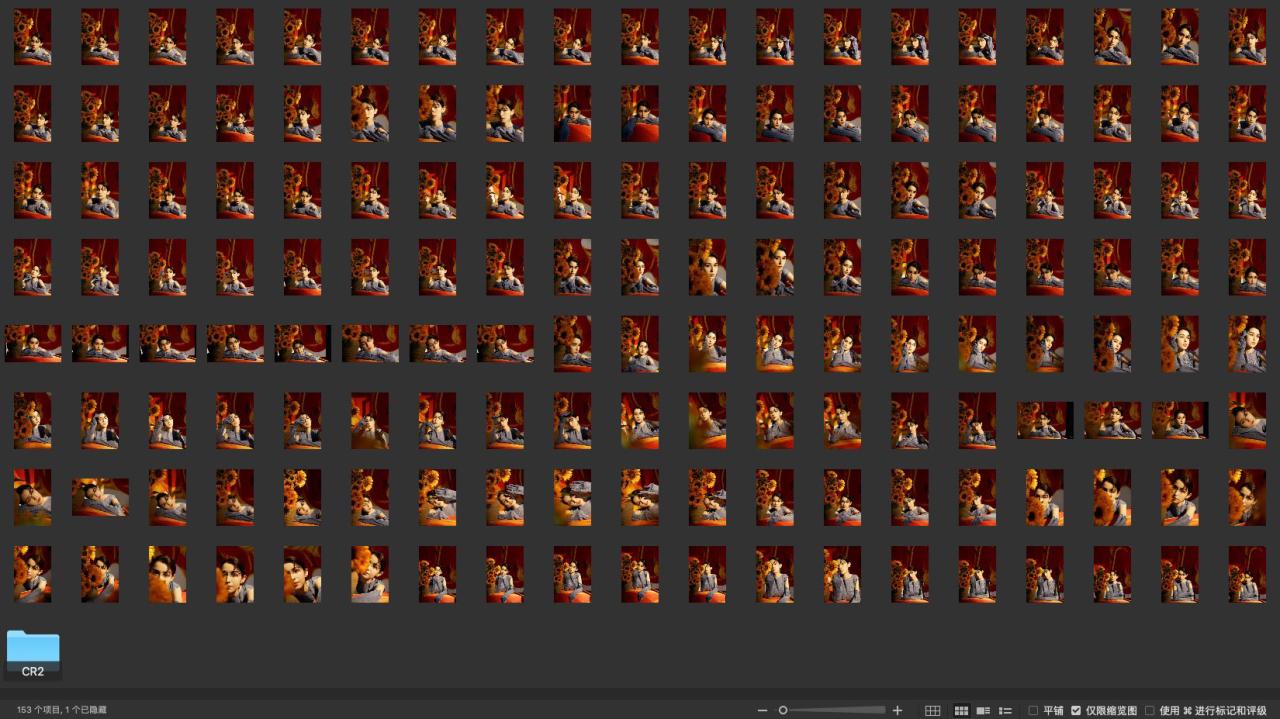
Task: Enable the 平铺 checkbox
Action: (x=1033, y=710)
